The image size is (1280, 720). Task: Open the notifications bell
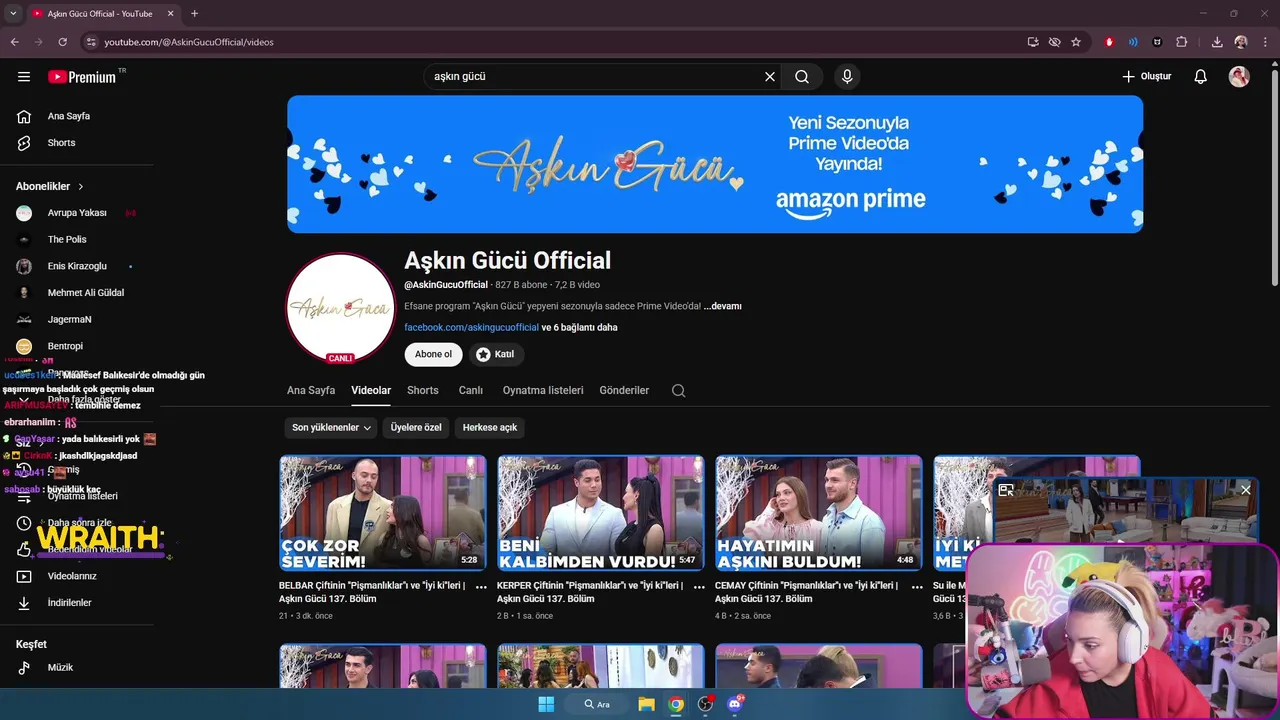tap(1201, 77)
